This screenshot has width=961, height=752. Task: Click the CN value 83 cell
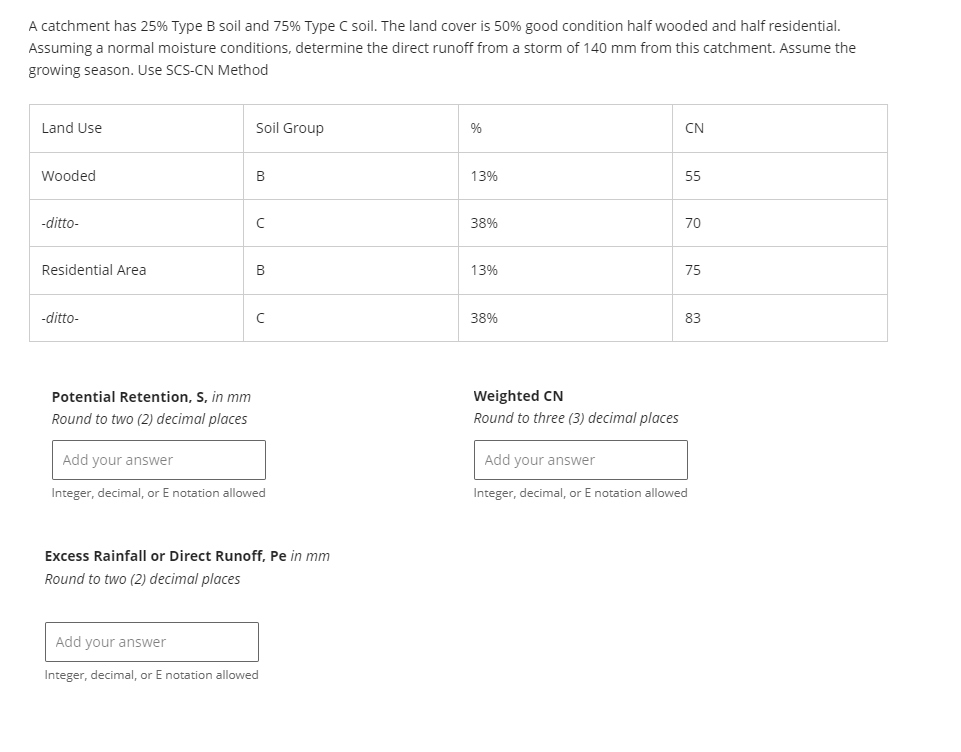coord(691,318)
